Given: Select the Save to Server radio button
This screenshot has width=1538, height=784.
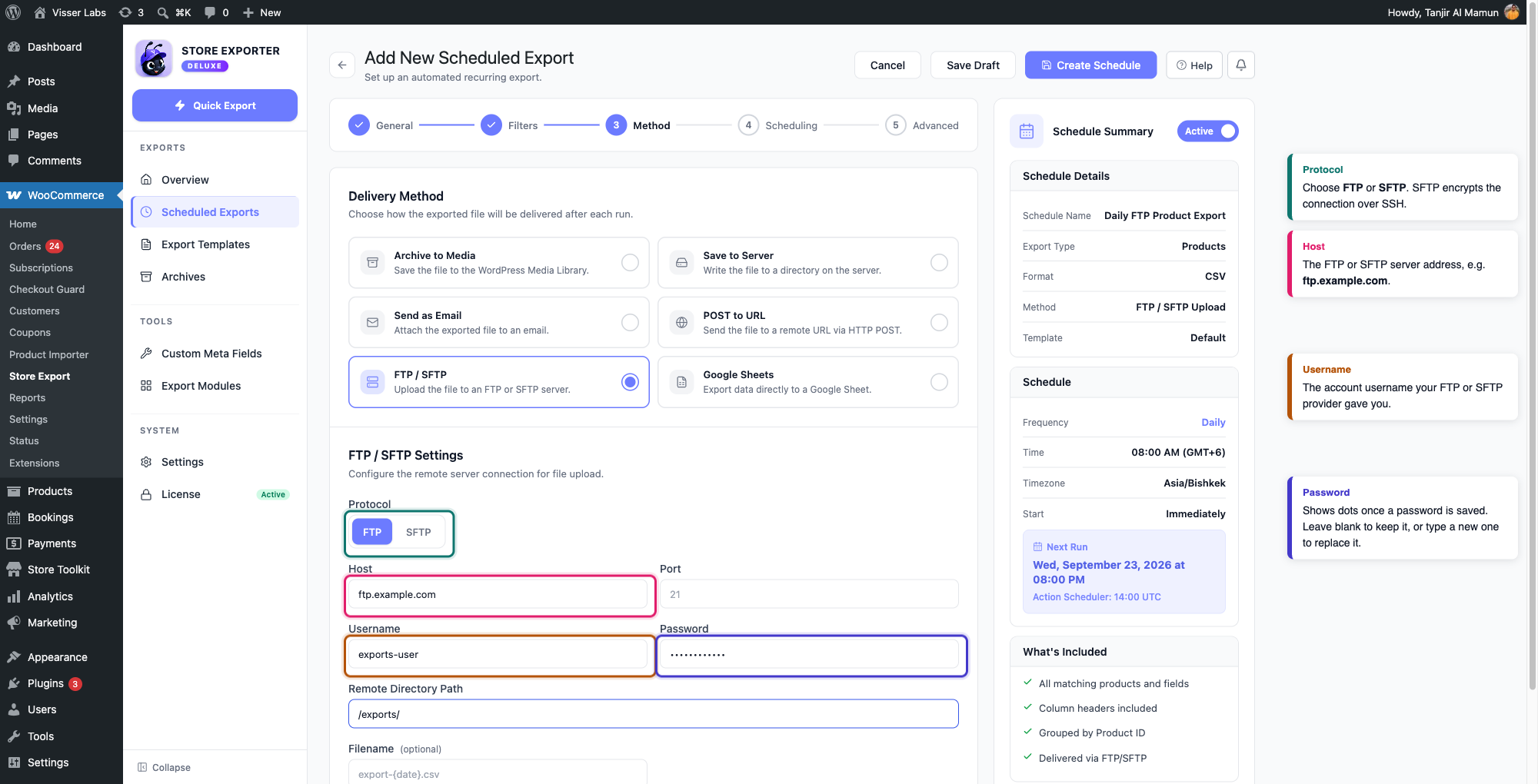Looking at the screenshot, I should [x=939, y=263].
